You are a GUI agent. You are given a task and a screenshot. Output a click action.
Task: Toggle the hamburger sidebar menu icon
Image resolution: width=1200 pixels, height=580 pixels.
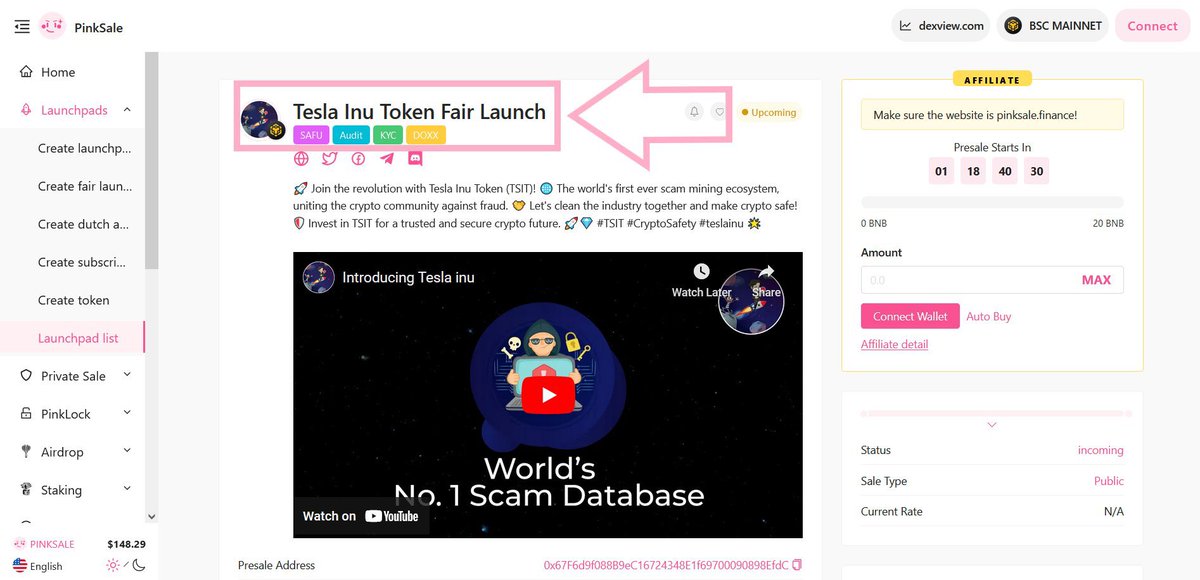[x=22, y=27]
